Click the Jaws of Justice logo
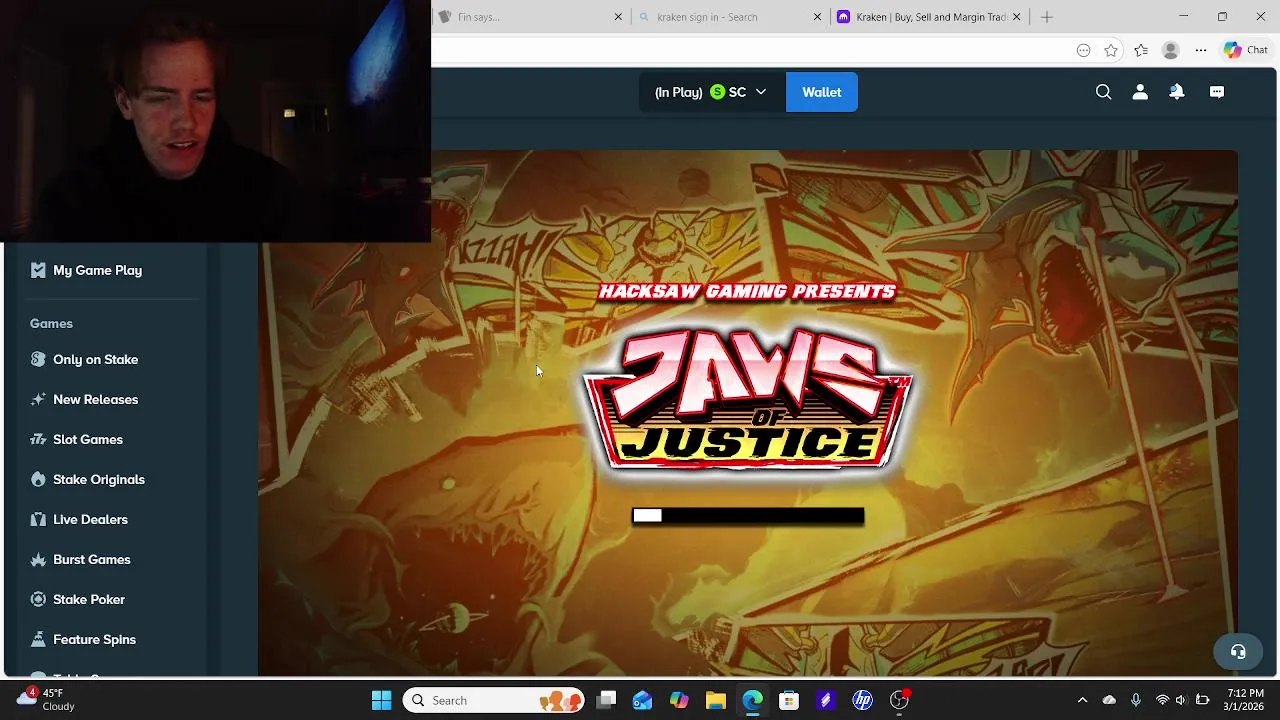 coord(747,398)
